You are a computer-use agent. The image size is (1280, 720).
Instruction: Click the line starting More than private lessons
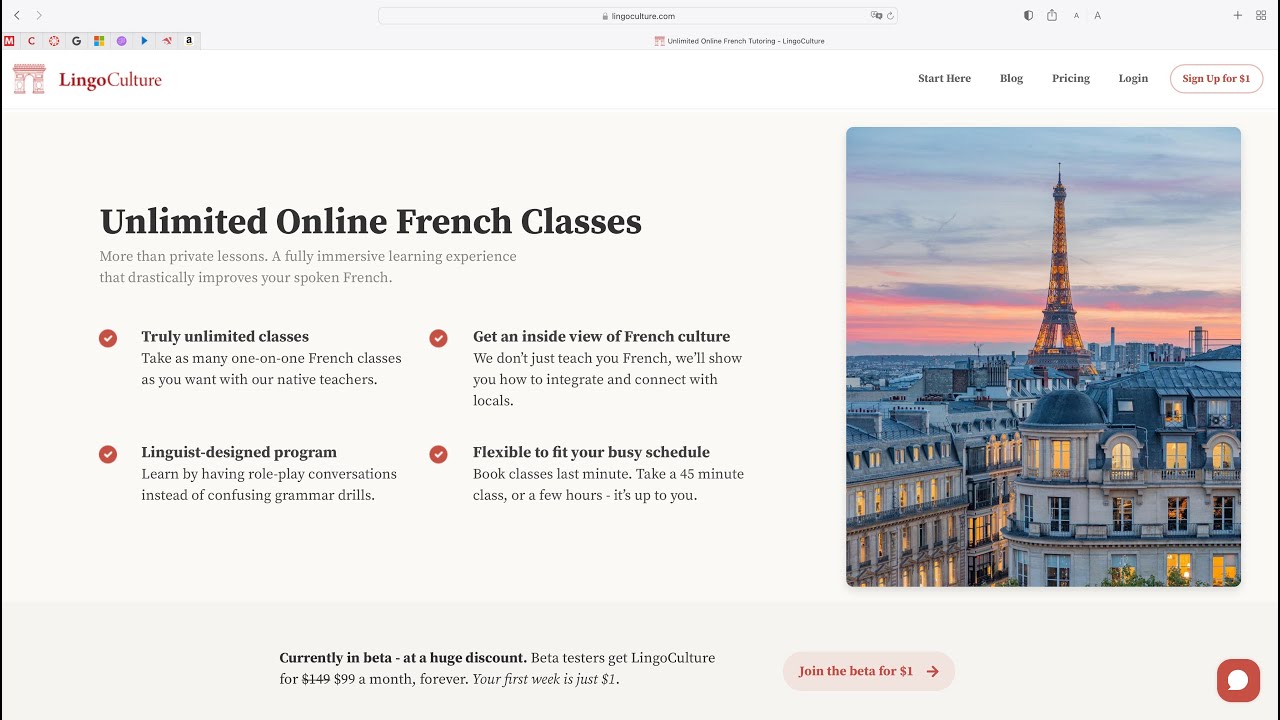coord(308,257)
